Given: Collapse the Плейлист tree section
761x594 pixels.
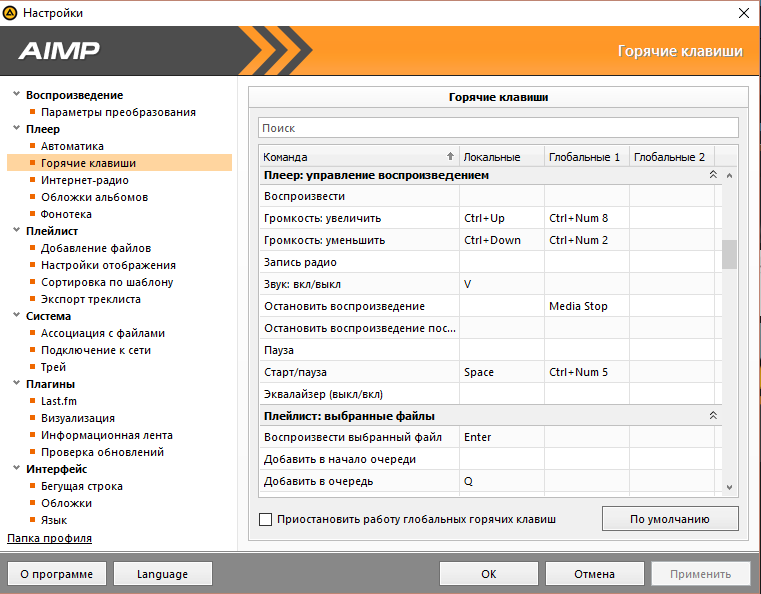Looking at the screenshot, I should point(17,230).
